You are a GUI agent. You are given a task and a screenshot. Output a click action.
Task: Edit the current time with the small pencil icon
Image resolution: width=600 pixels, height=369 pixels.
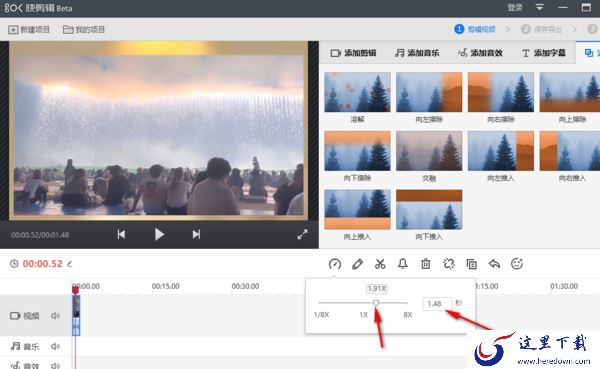(x=70, y=263)
